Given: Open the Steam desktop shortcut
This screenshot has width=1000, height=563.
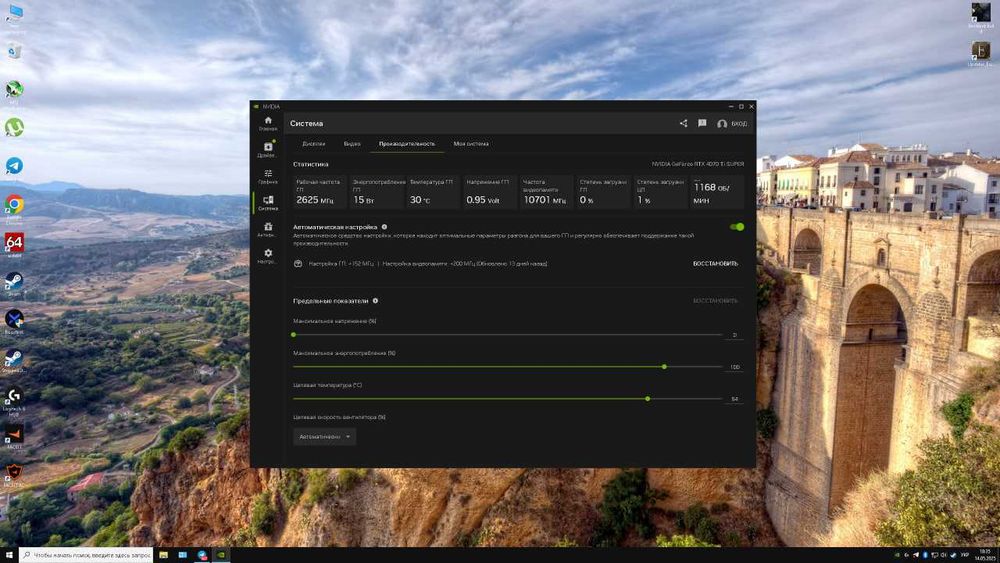Looking at the screenshot, I should 14,281.
